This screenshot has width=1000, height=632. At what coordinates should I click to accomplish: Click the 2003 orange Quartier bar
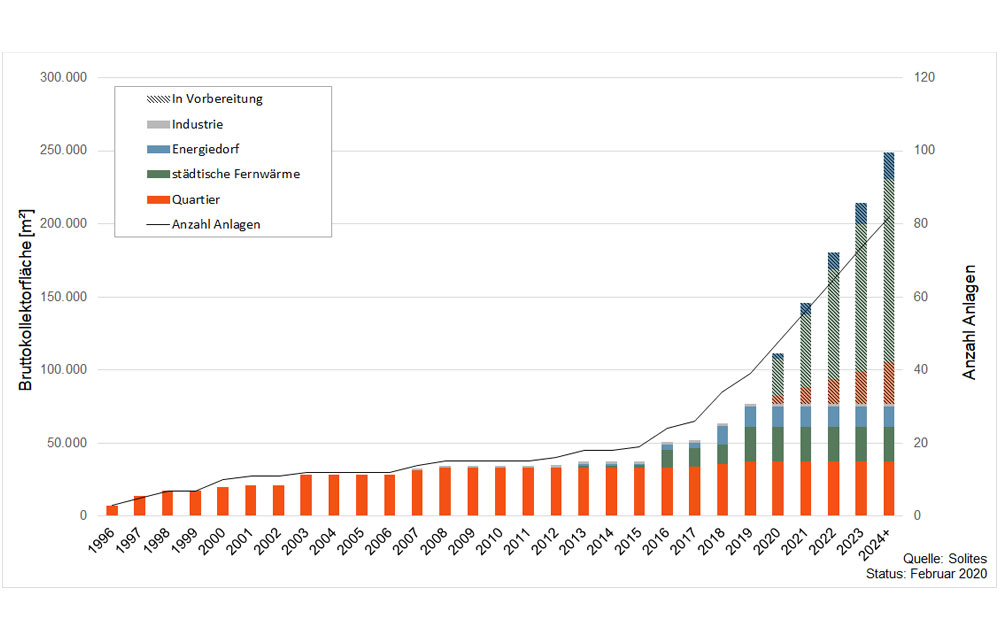(306, 495)
